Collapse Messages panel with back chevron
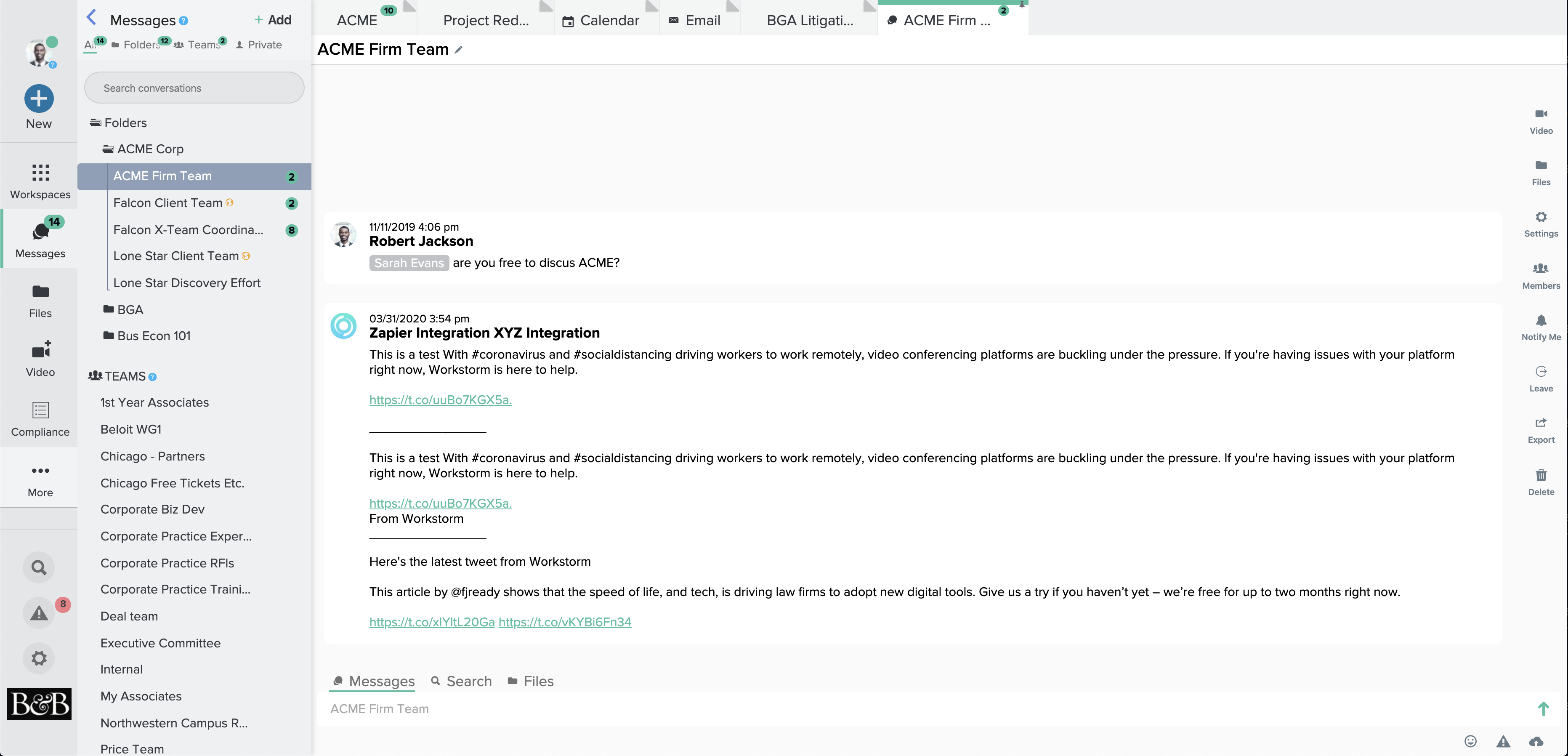1568x756 pixels. [91, 18]
